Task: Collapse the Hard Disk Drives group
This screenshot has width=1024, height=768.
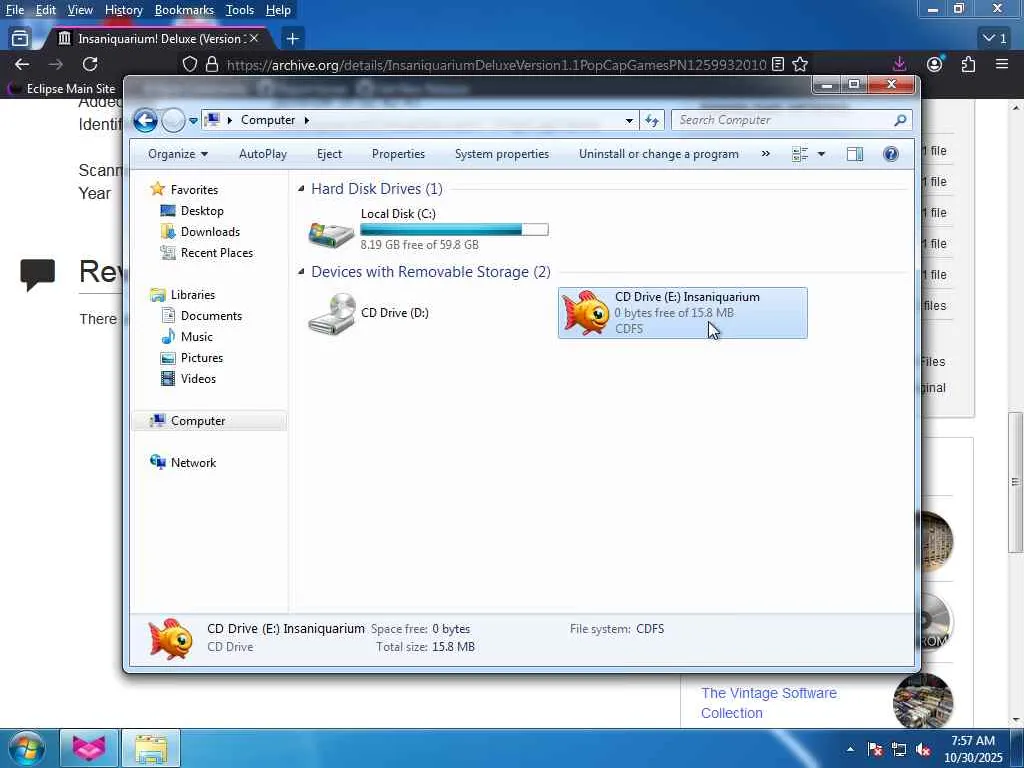Action: coord(301,189)
